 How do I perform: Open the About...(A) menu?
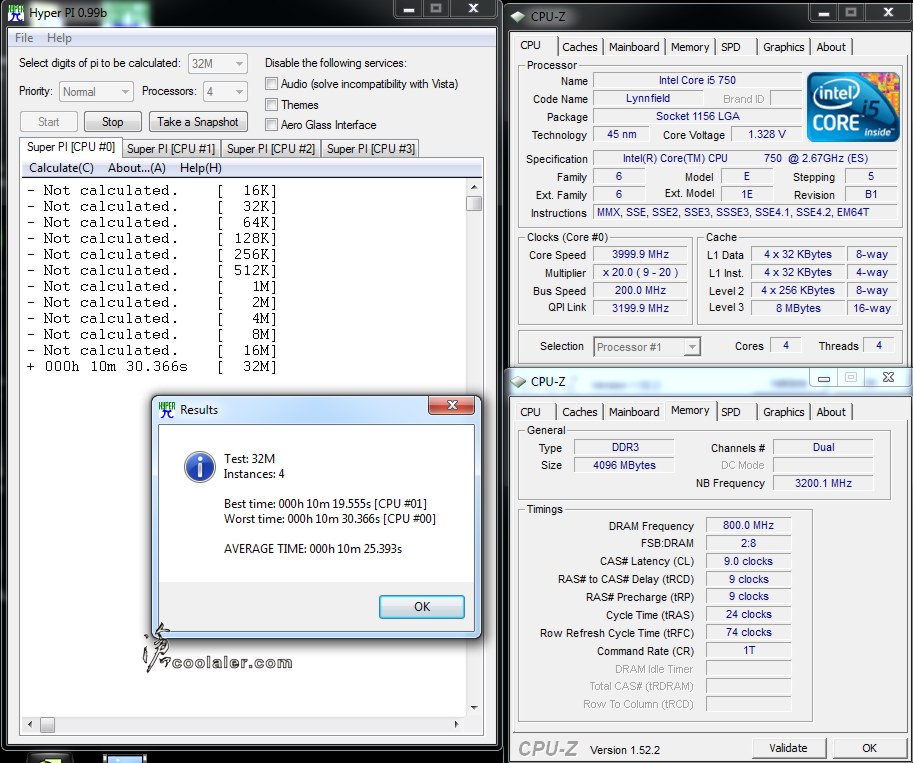[x=137, y=168]
